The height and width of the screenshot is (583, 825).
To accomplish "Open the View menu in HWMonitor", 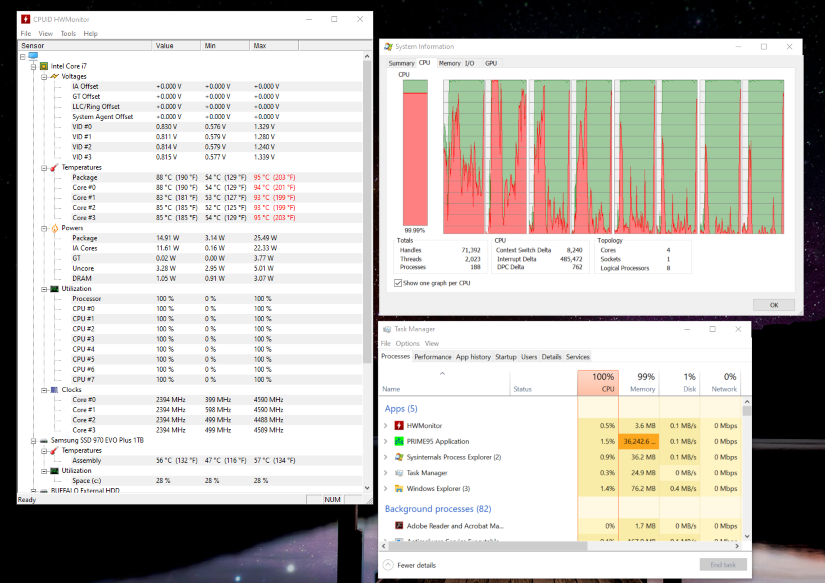I will tap(46, 34).
